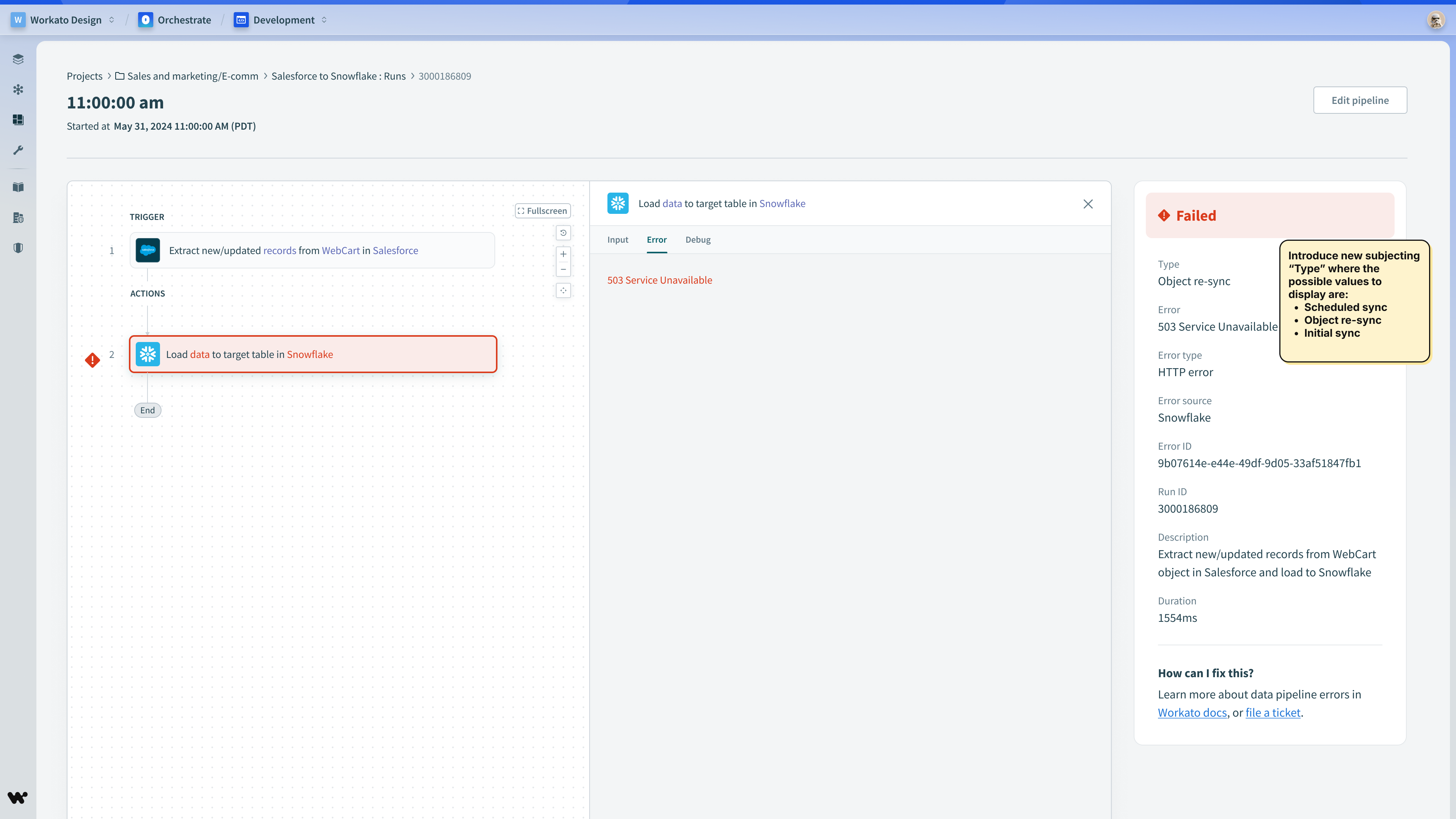
Task: Open the Workato docs link
Action: click(1192, 713)
